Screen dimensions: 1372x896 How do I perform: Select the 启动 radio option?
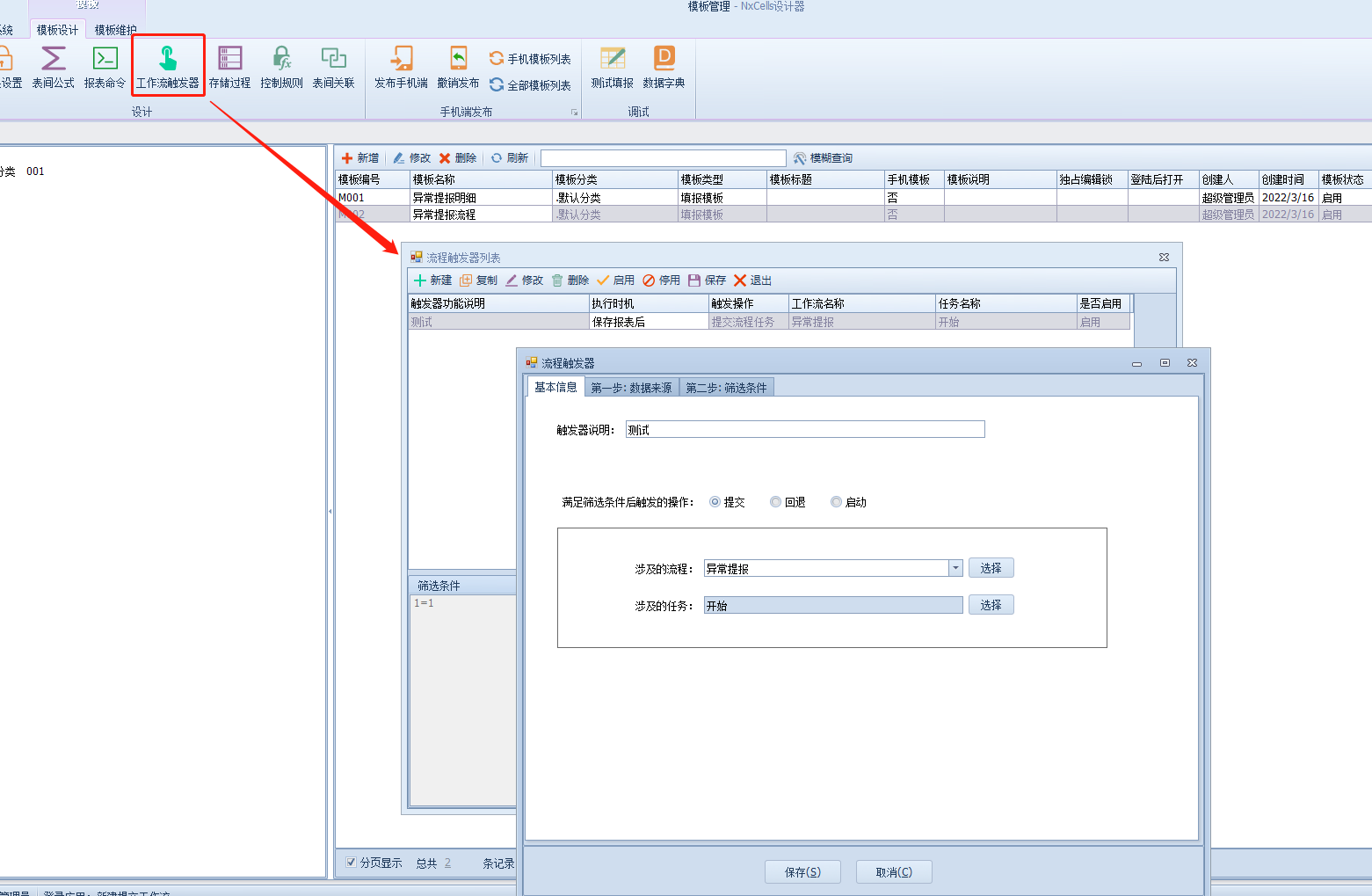point(836,502)
